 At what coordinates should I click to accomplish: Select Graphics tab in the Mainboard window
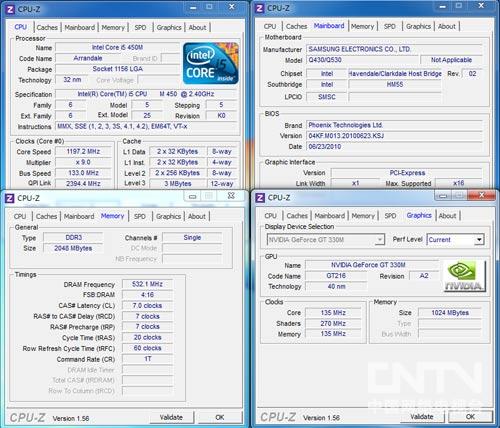point(418,26)
